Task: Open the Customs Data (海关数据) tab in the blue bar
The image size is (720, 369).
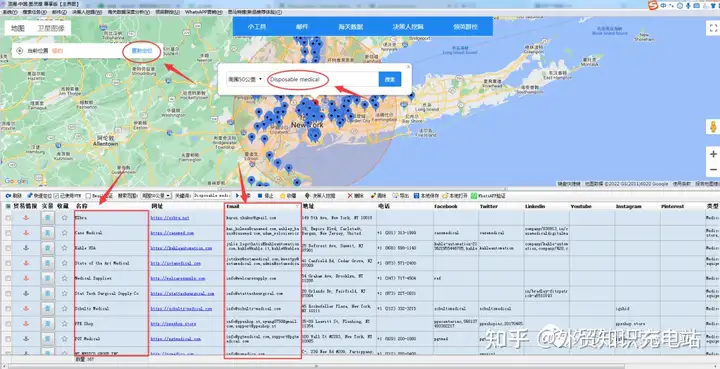Action: pos(351,27)
